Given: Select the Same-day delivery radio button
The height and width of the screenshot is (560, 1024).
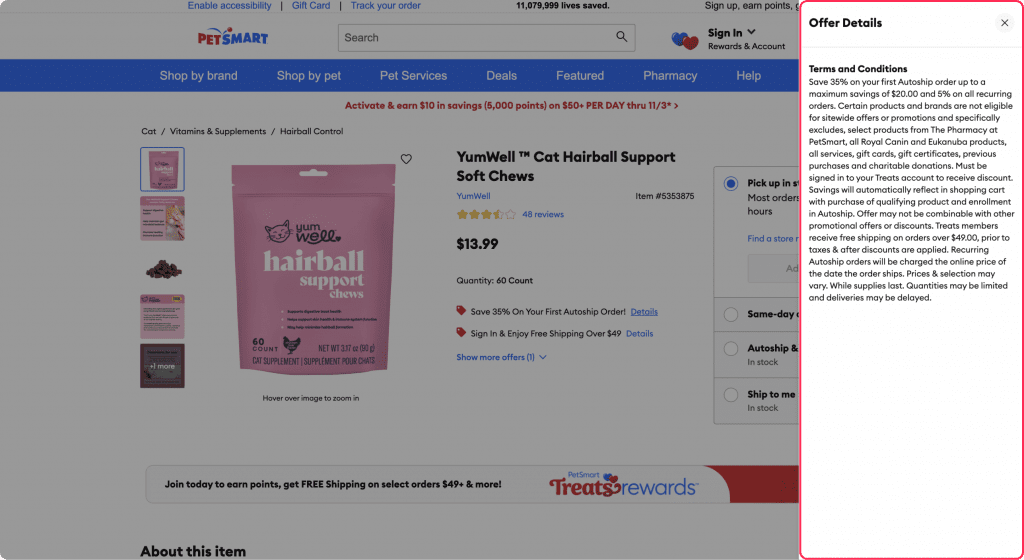Looking at the screenshot, I should pyautogui.click(x=731, y=315).
